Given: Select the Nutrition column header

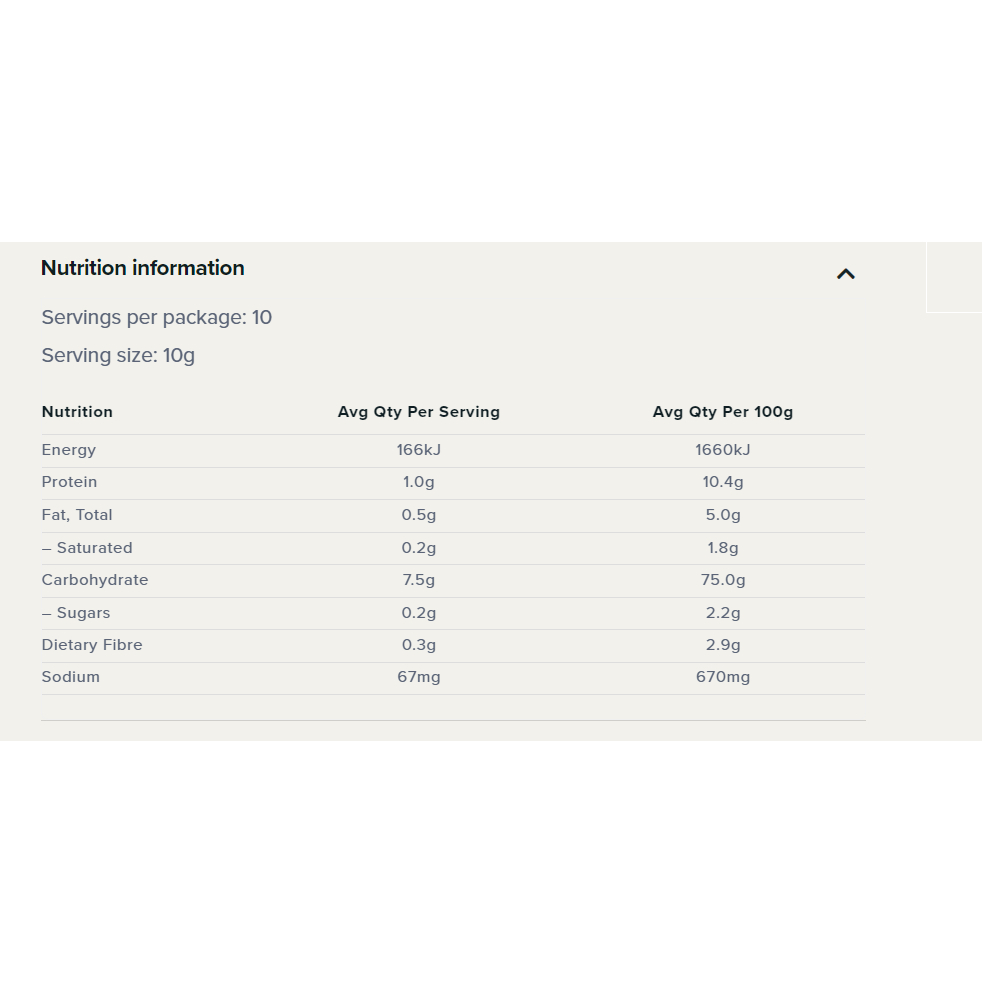Looking at the screenshot, I should [x=77, y=412].
